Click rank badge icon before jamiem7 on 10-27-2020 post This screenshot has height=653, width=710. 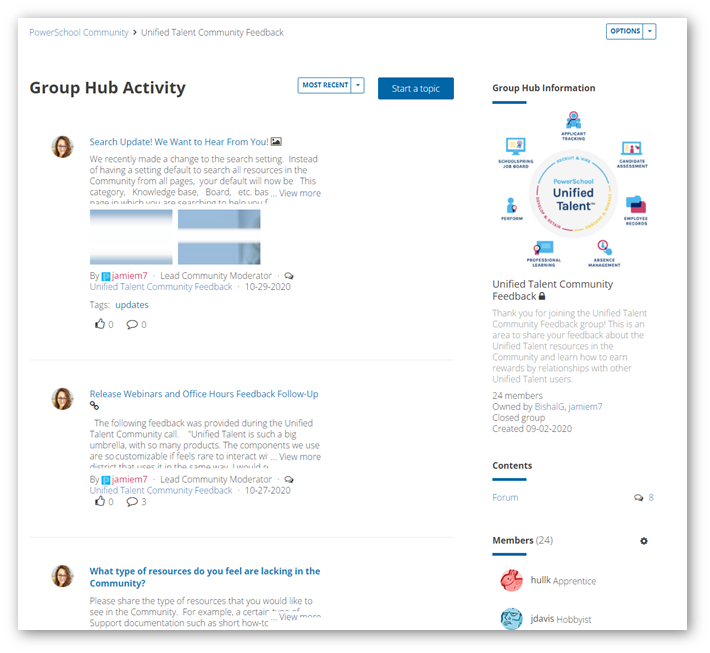[106, 480]
